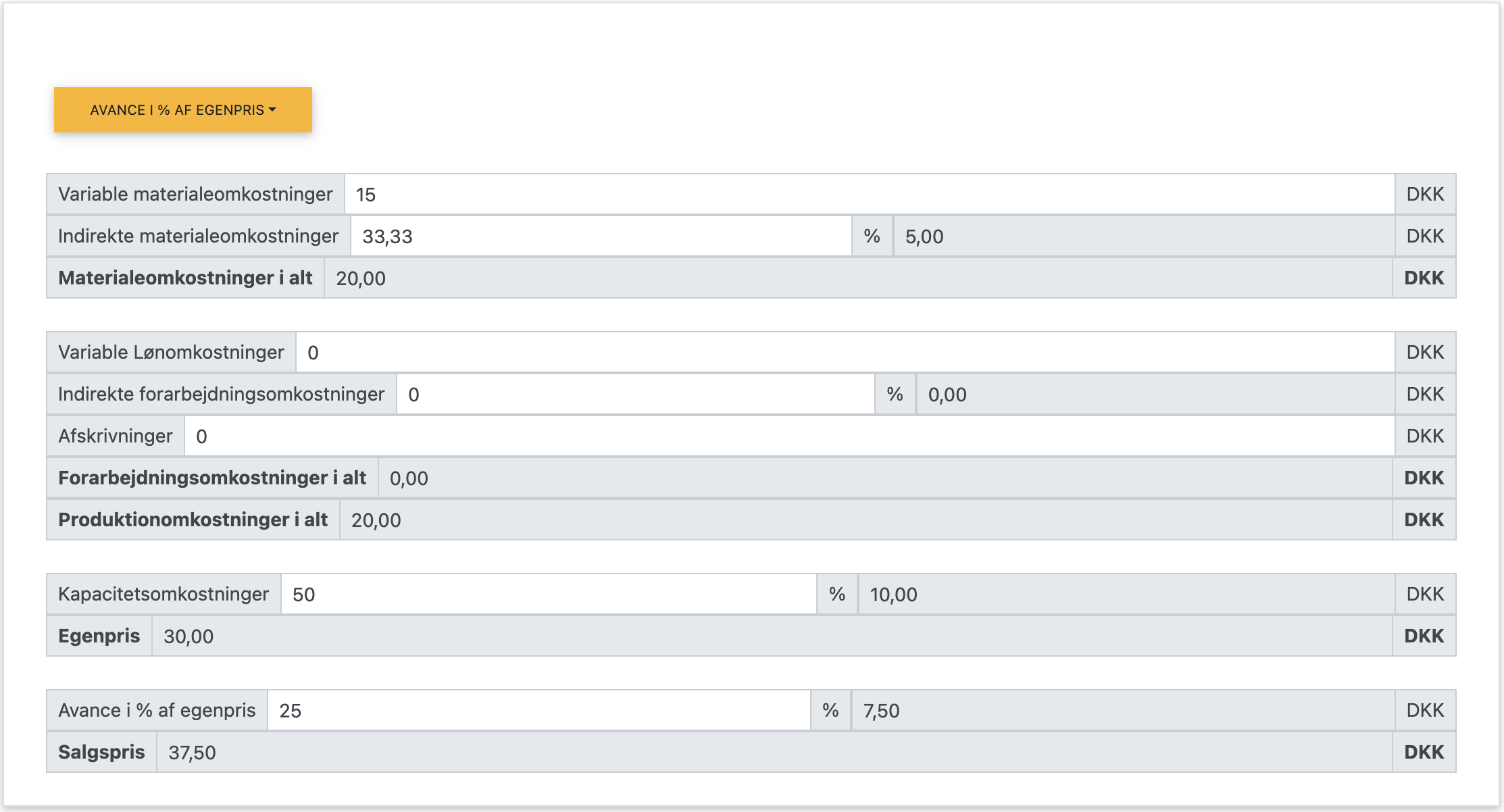Select the Egenpris value field
The width and height of the screenshot is (1504, 812).
pos(772,636)
